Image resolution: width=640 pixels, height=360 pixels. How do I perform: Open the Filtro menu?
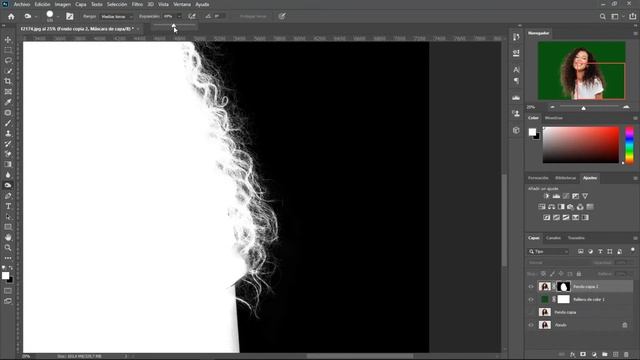pyautogui.click(x=137, y=4)
